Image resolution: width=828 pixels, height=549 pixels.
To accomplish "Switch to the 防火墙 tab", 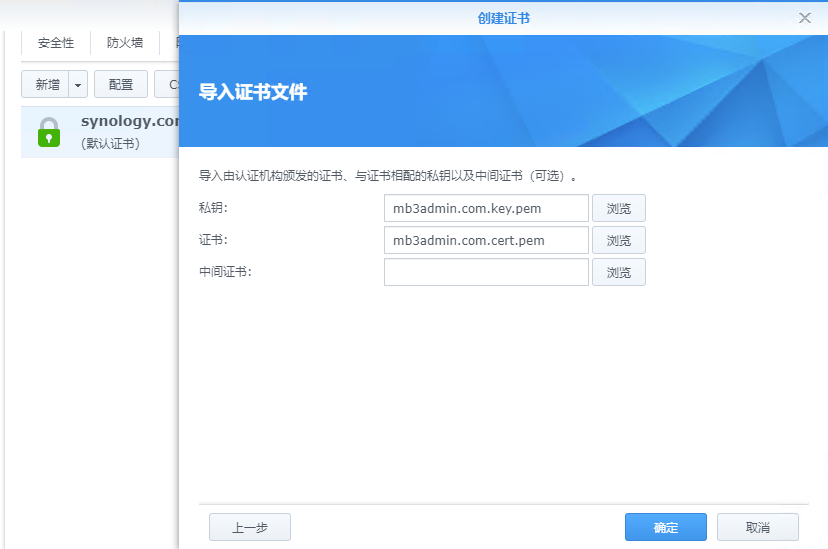I will (x=125, y=43).
